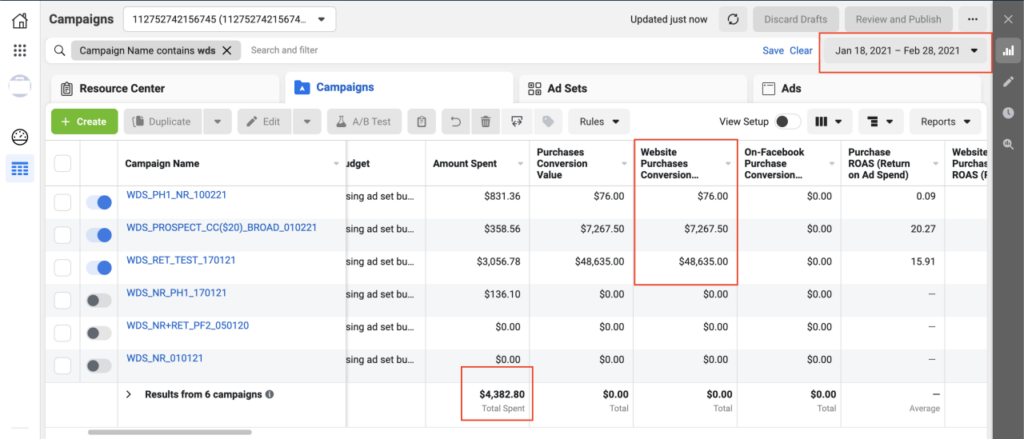Viewport: 1024px width, 439px height.
Task: Click the refresh data icon
Action: tap(733, 20)
